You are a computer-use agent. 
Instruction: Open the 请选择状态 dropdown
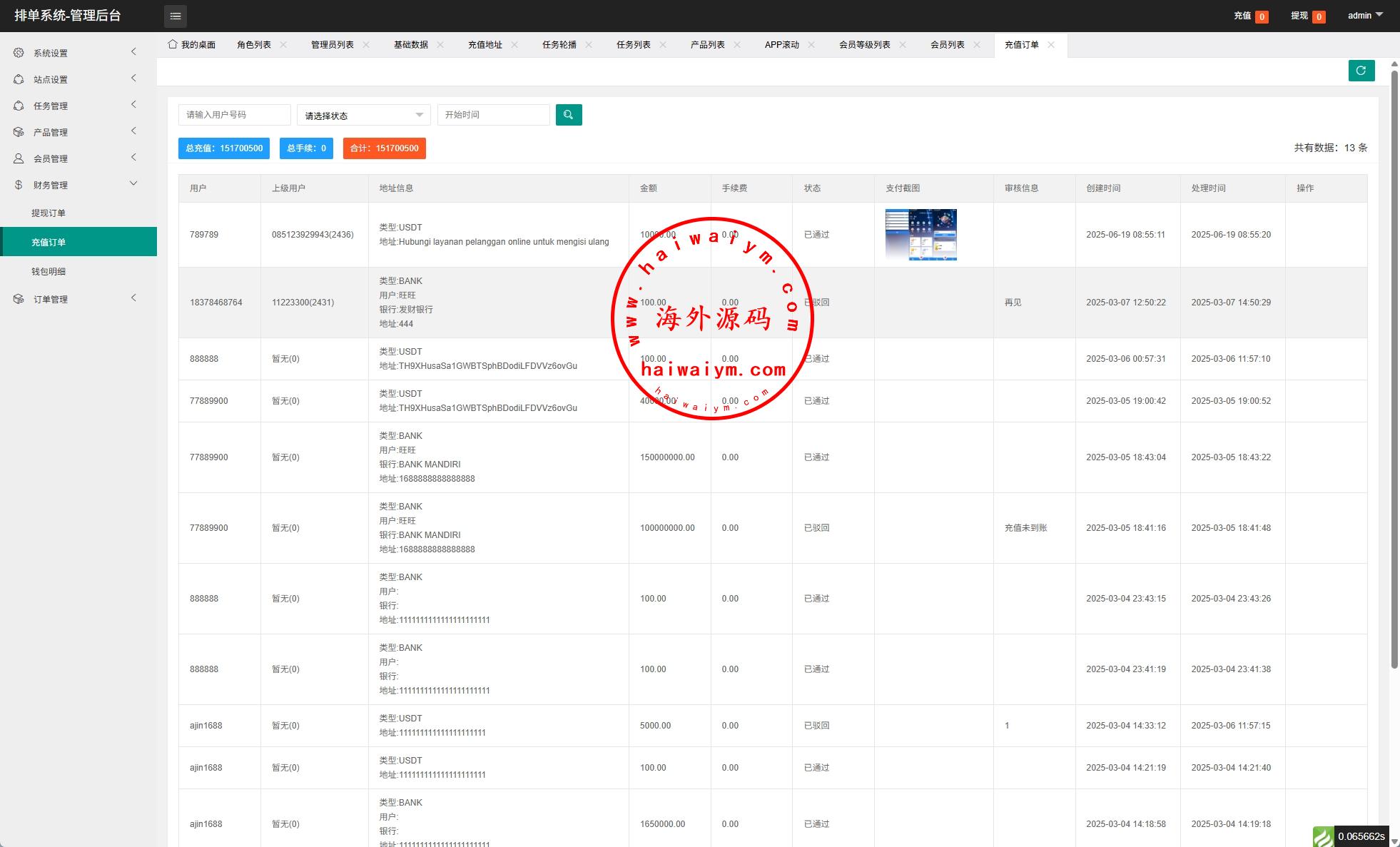coord(363,115)
